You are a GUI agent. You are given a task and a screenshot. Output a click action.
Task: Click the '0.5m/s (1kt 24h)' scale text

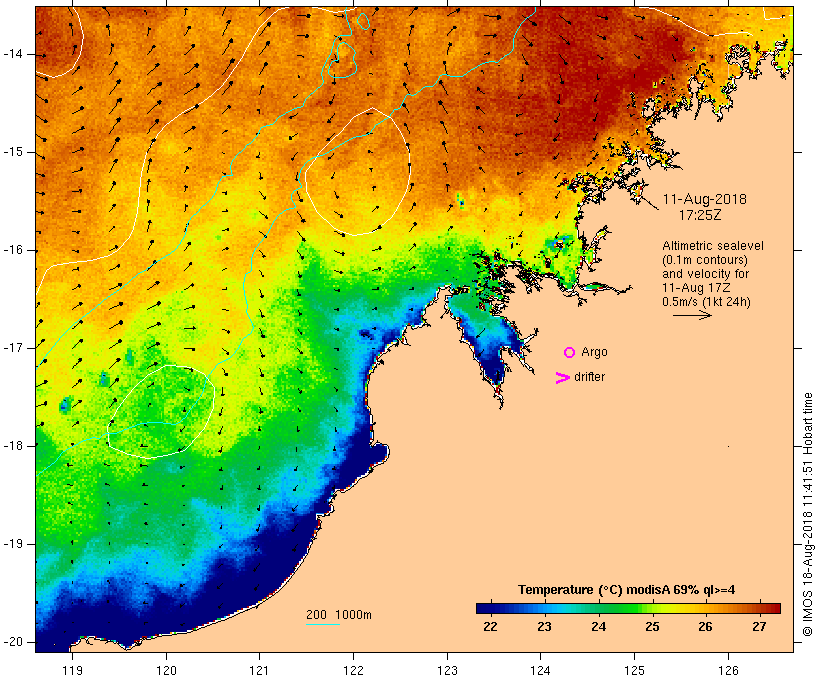[706, 302]
